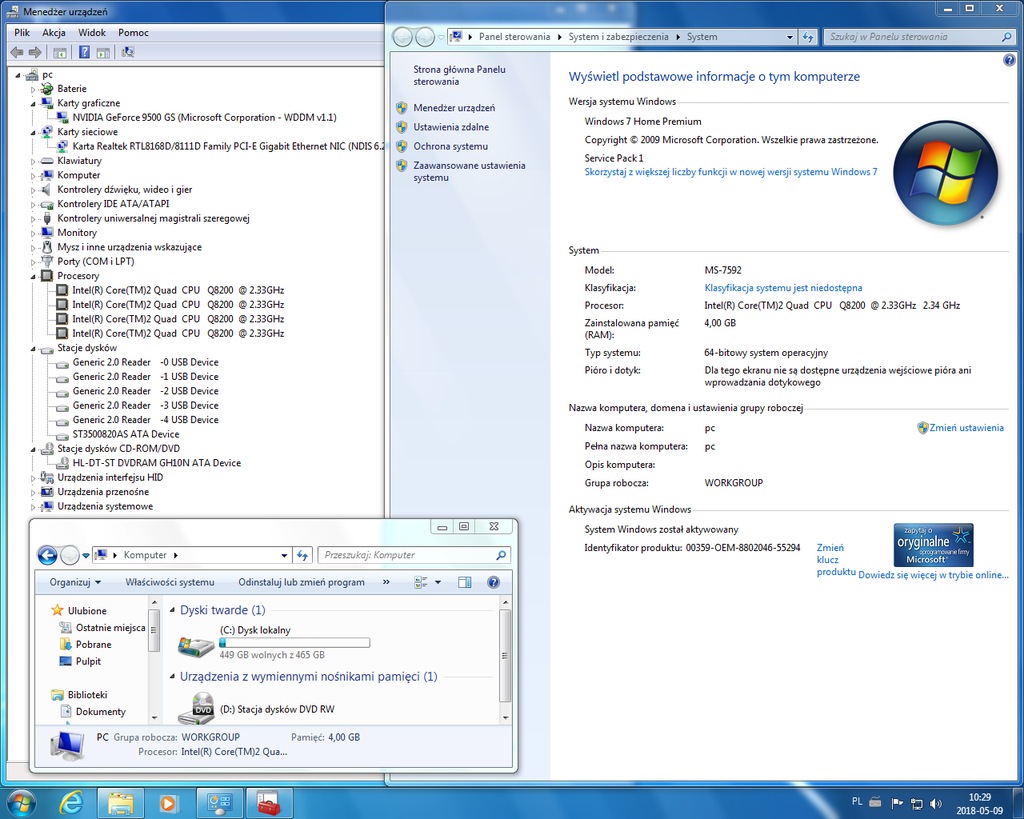This screenshot has width=1024, height=819.
Task: Show more toolbar commands chevron in Komputer window
Action: [x=386, y=582]
